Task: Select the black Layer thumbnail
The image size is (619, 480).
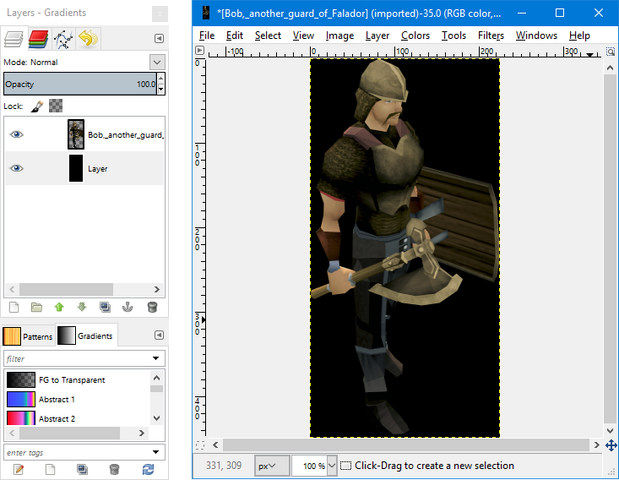Action: [x=76, y=169]
